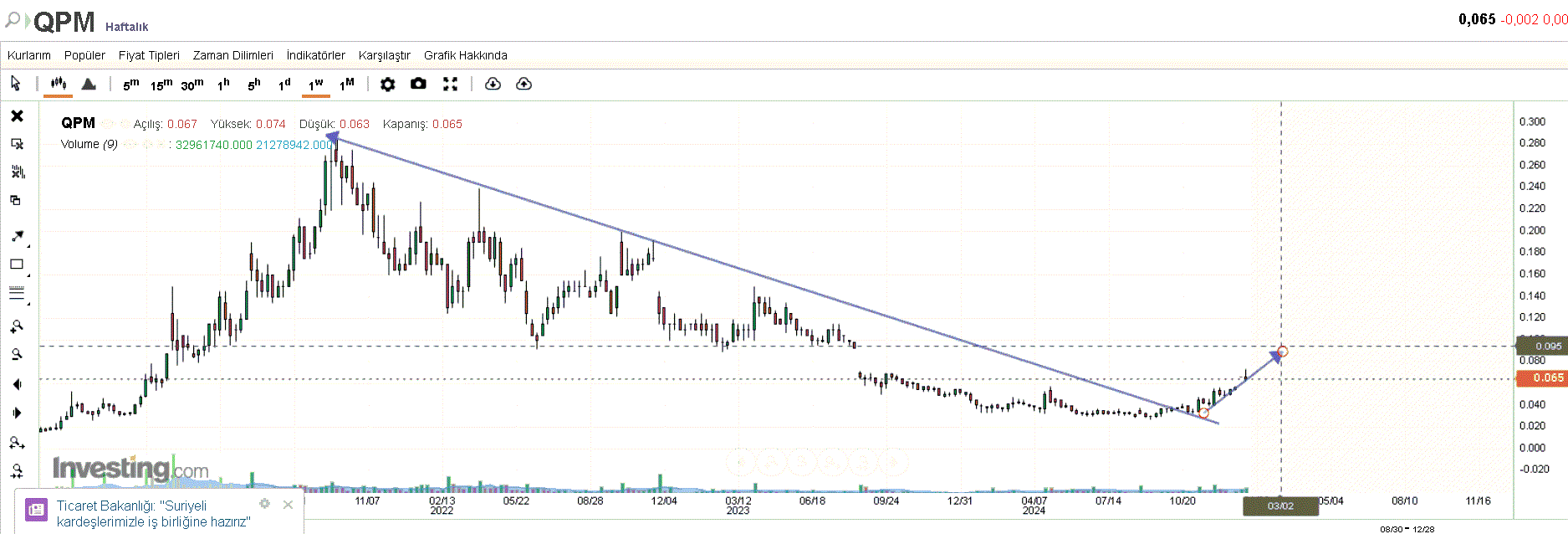Open the Kurlarım menu
Screen dimensions: 1568x534
coord(29,55)
